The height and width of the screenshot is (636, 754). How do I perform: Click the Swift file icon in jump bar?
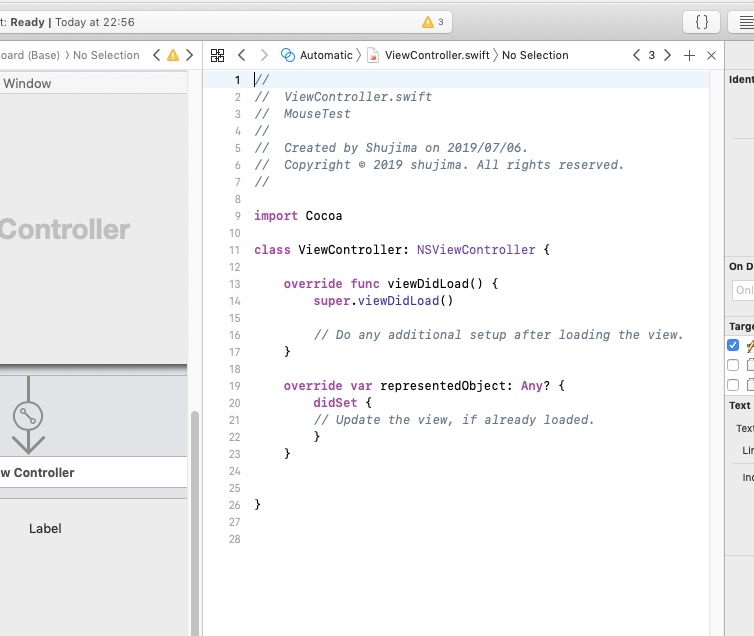(373, 55)
